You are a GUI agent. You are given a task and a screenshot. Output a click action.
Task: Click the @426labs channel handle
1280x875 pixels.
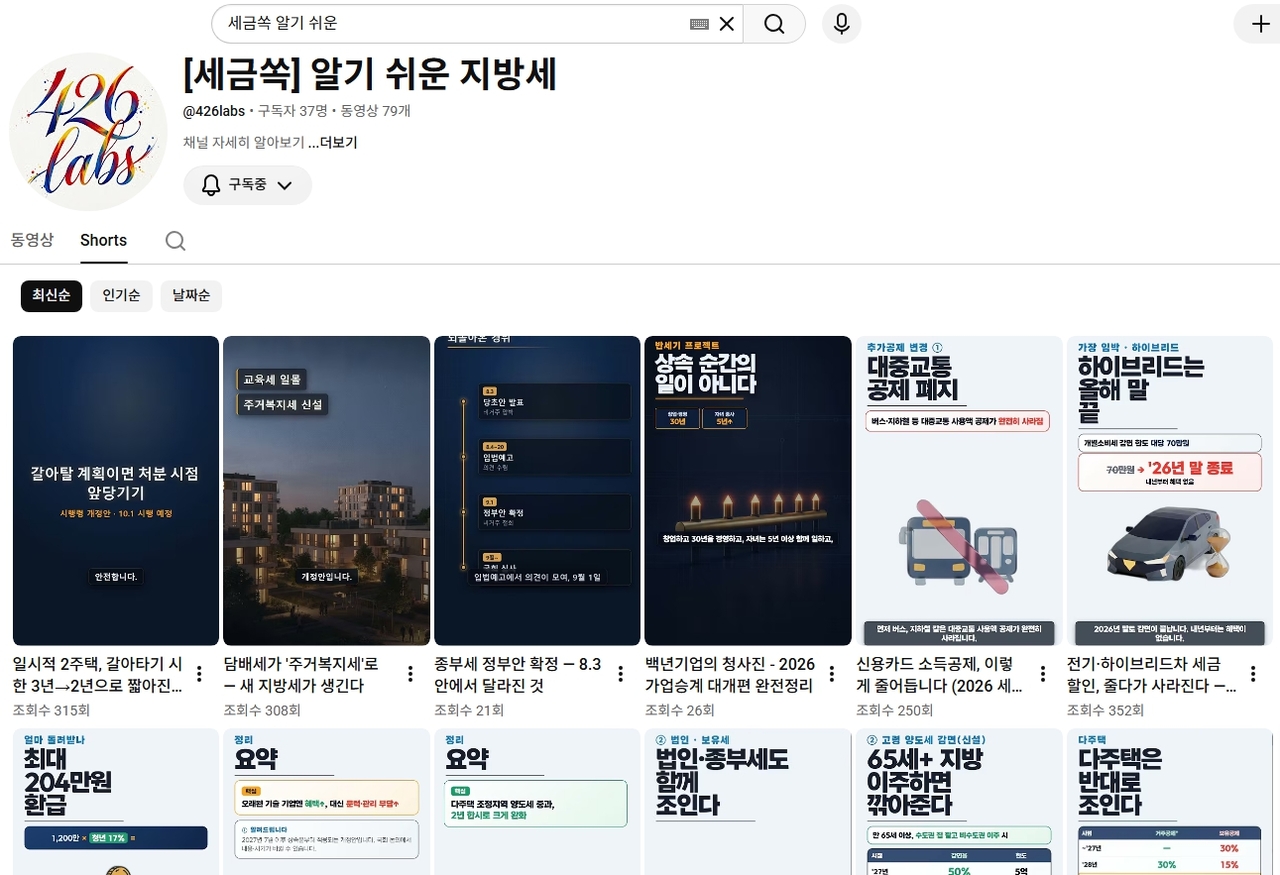(214, 111)
